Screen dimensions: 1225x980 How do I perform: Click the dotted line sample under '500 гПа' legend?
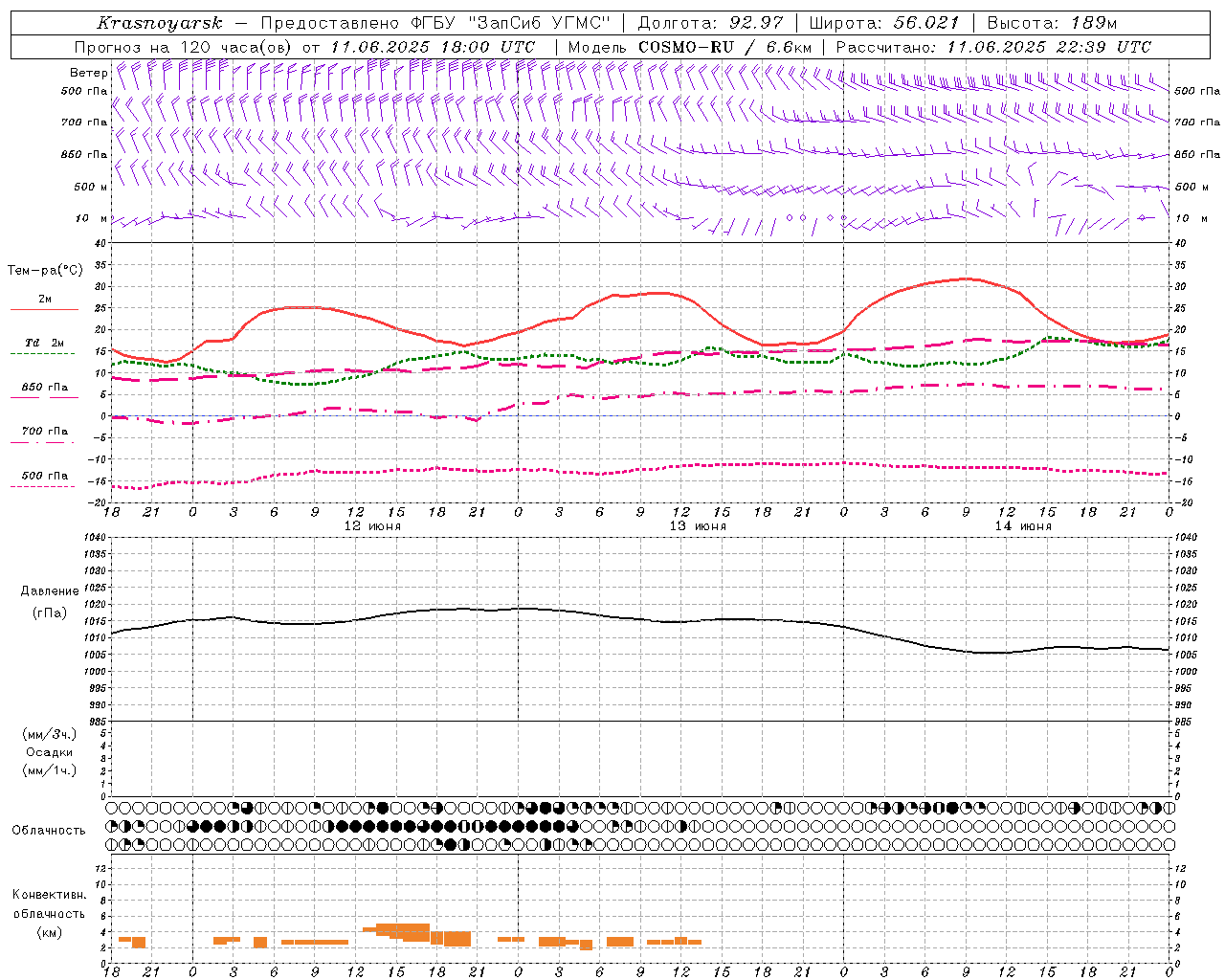pyautogui.click(x=42, y=486)
